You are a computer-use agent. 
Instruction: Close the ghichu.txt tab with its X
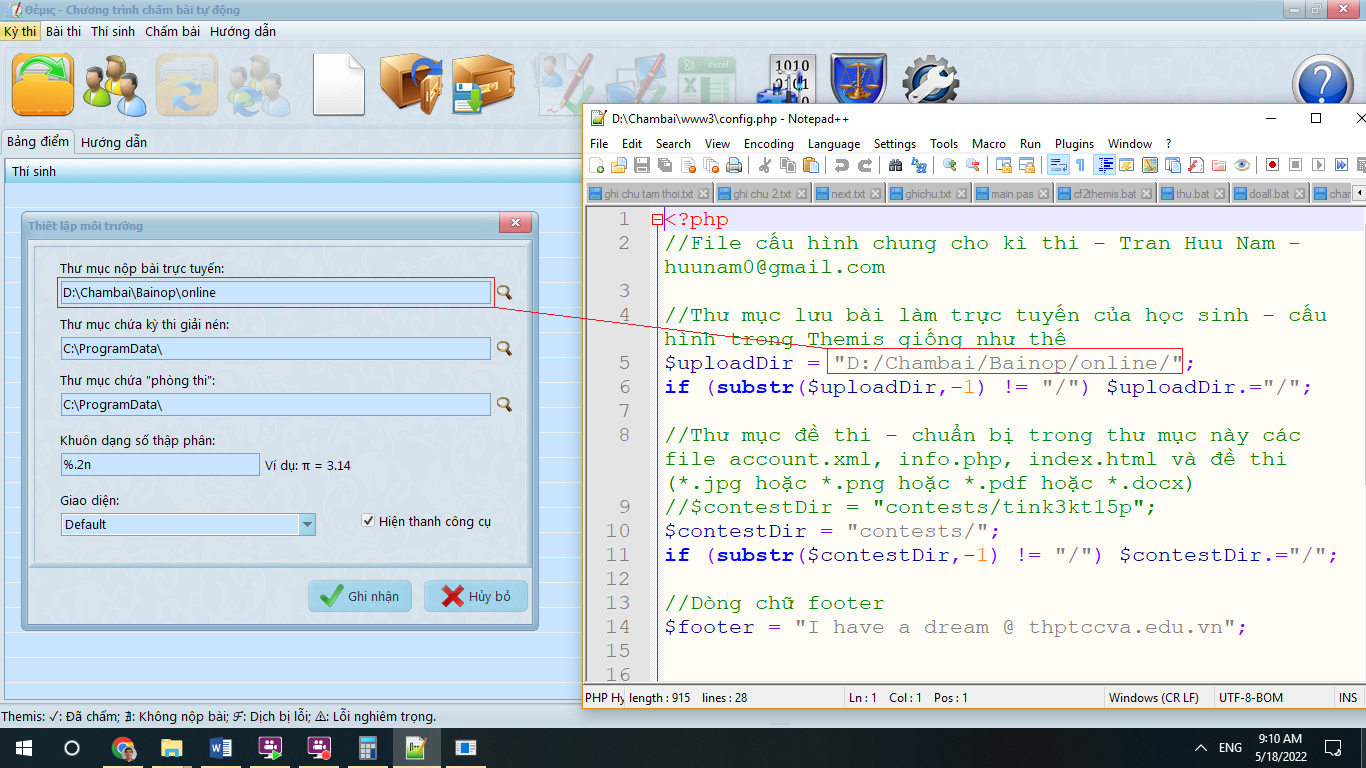(961, 193)
